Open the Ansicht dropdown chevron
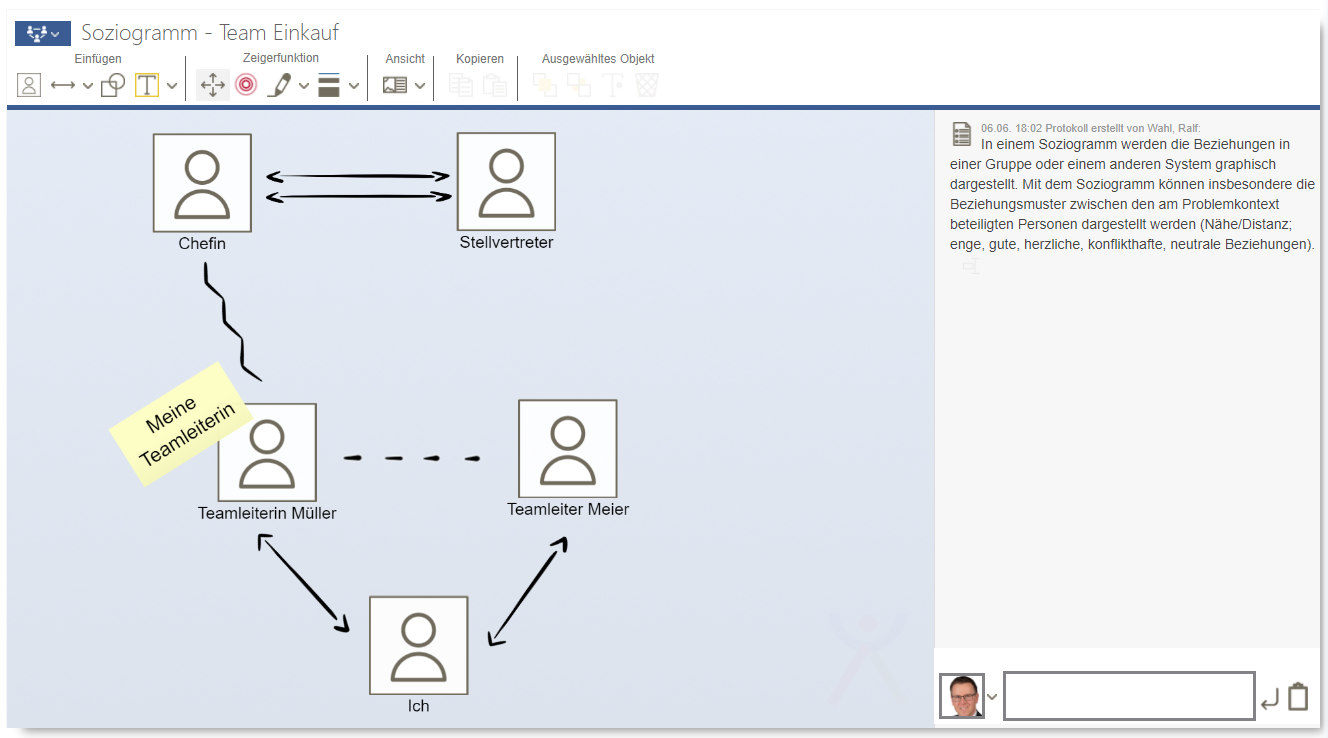The image size is (1328, 738). point(421,85)
